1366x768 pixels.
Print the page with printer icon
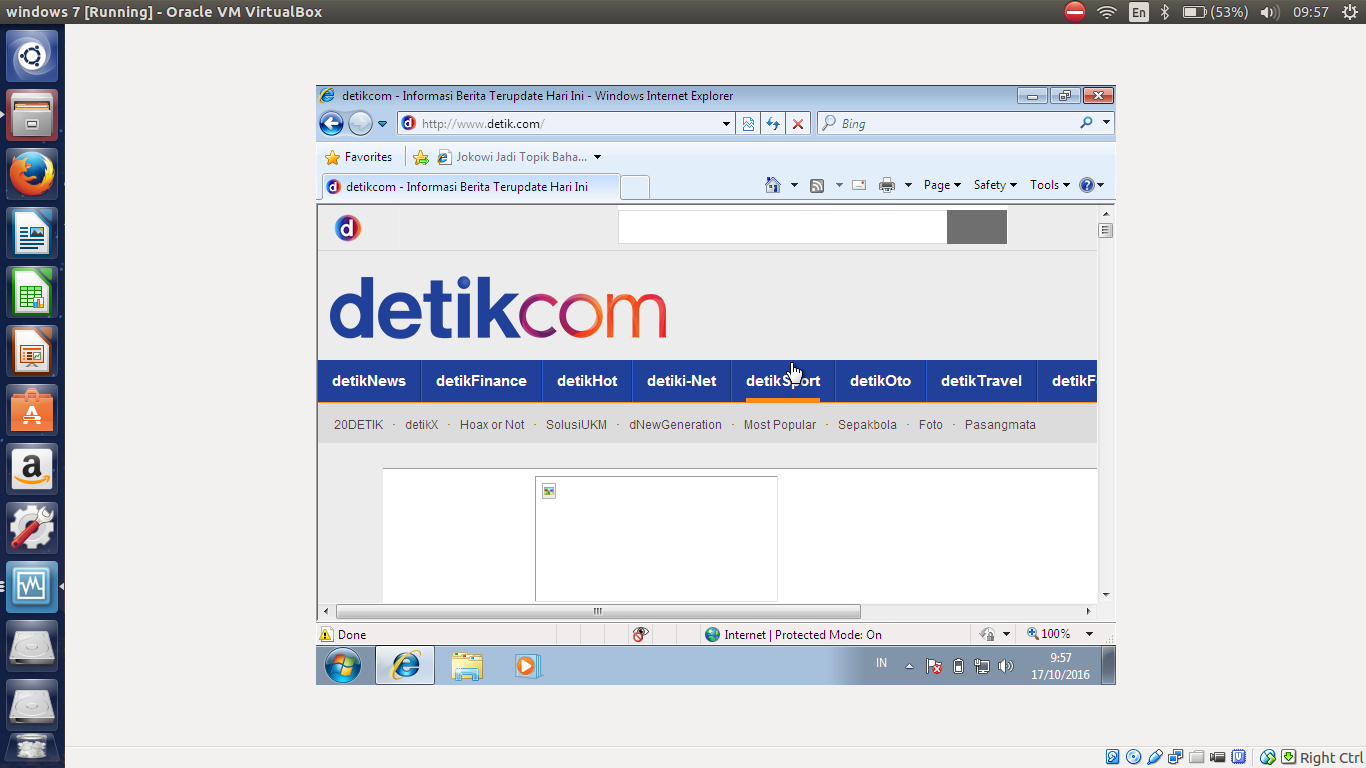(887, 185)
